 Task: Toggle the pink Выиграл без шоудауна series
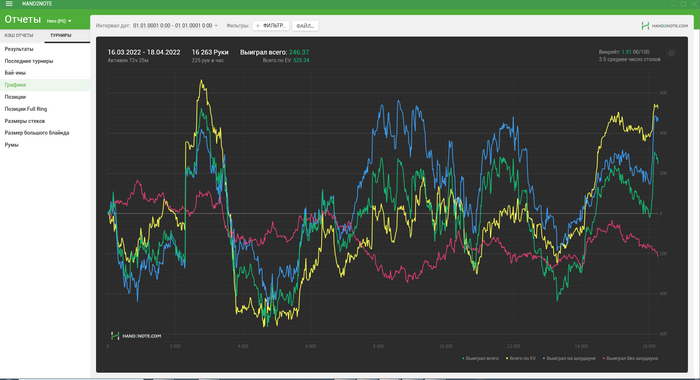tap(630, 358)
